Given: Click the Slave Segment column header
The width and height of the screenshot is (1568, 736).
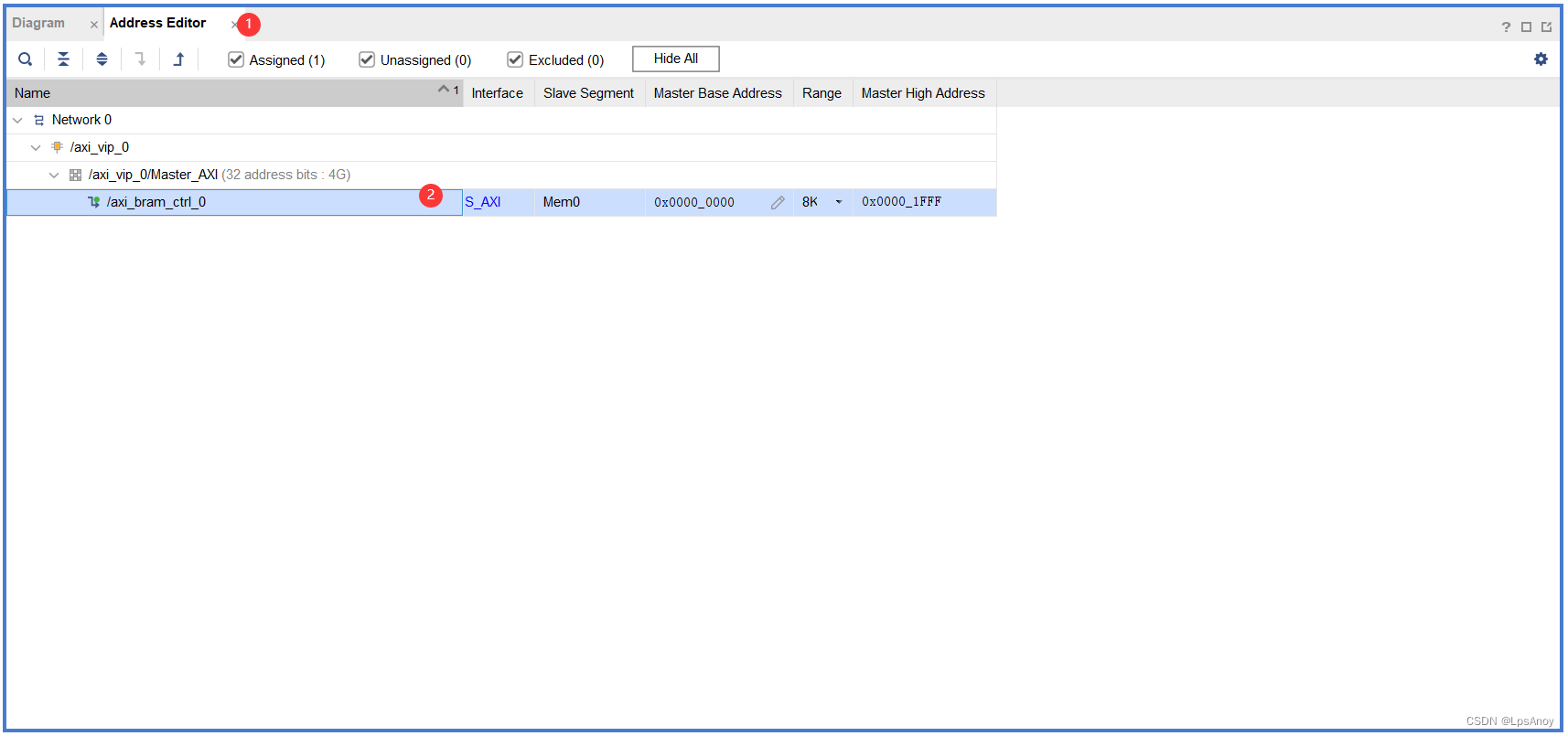Looking at the screenshot, I should [589, 93].
